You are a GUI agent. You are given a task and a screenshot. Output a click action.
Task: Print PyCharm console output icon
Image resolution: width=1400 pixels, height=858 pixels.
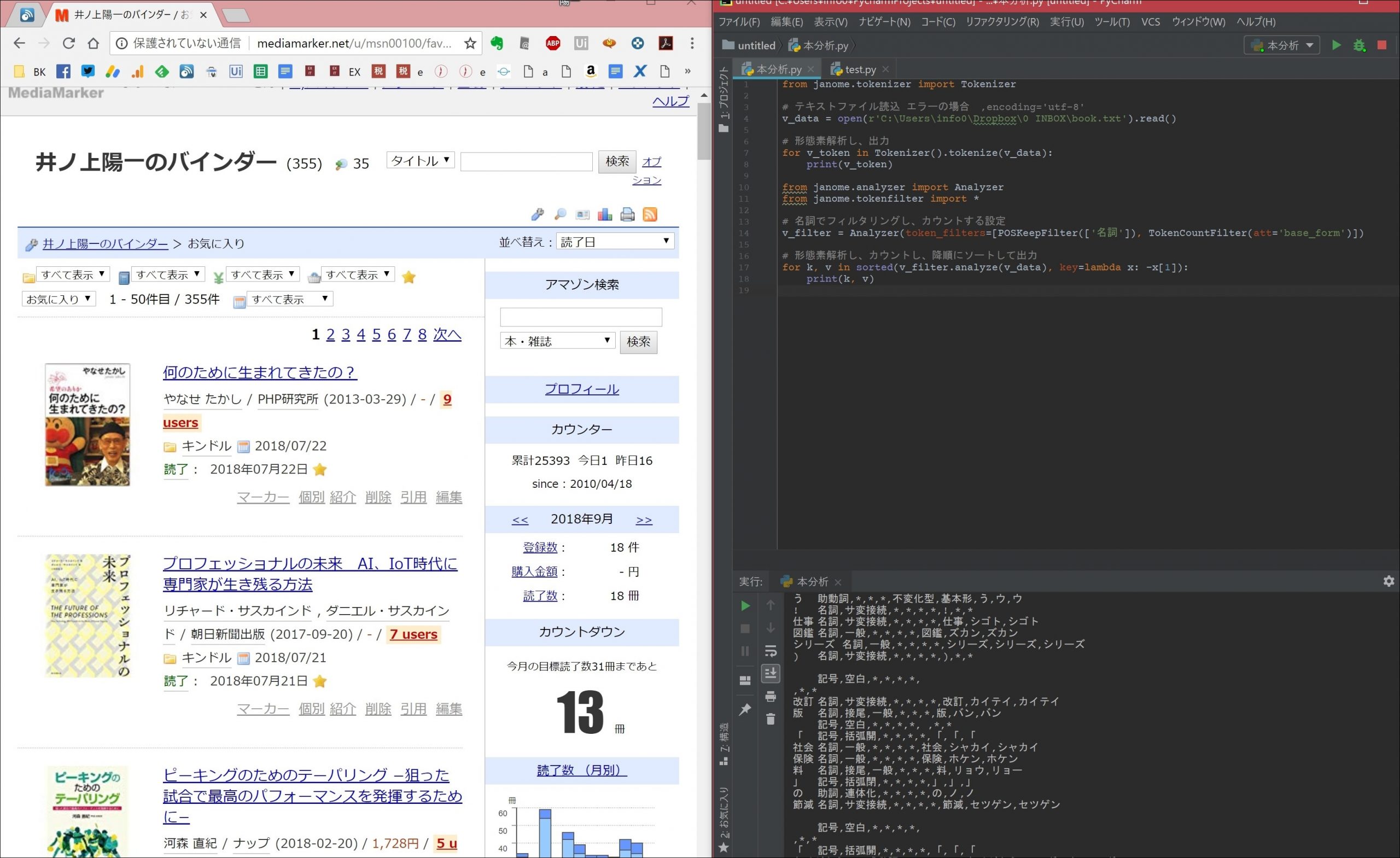pos(771,696)
